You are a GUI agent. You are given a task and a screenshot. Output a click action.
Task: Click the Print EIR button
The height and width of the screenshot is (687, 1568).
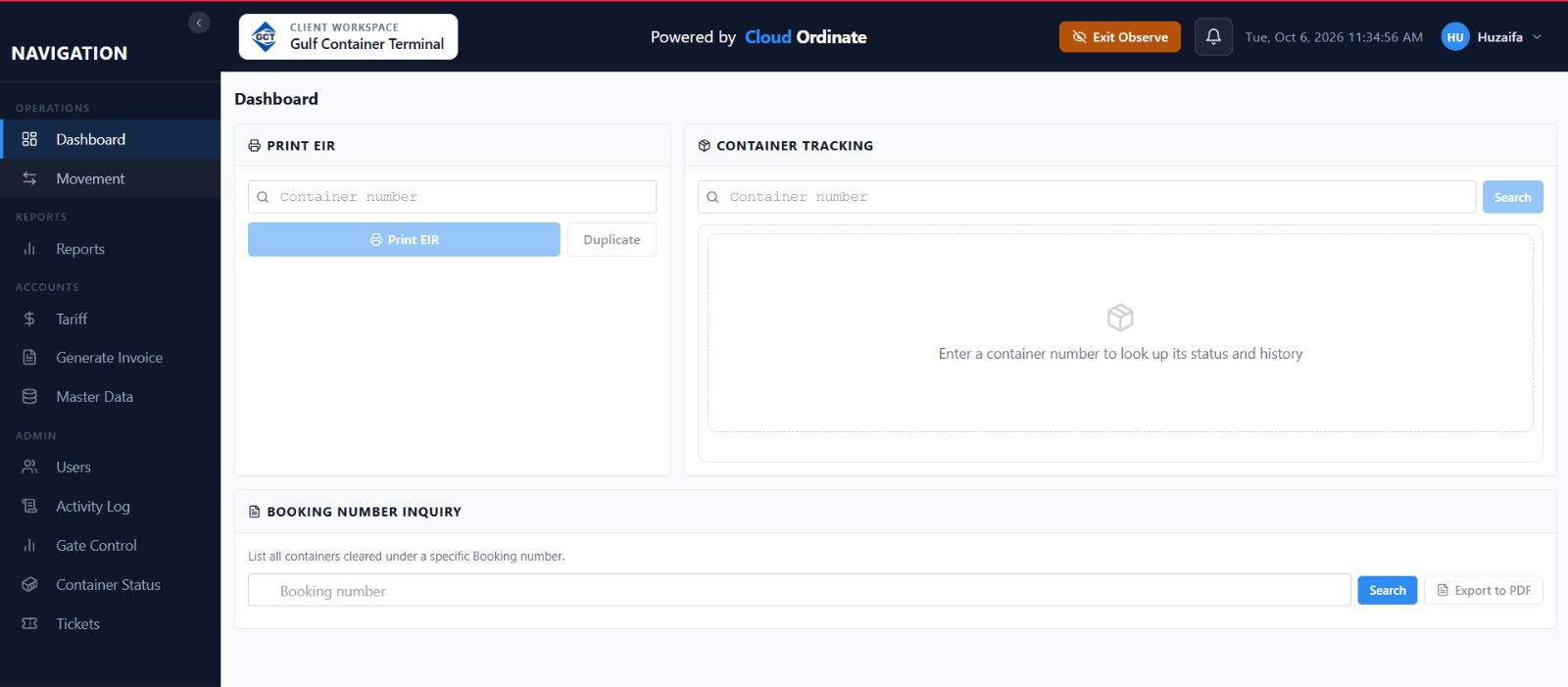click(404, 239)
